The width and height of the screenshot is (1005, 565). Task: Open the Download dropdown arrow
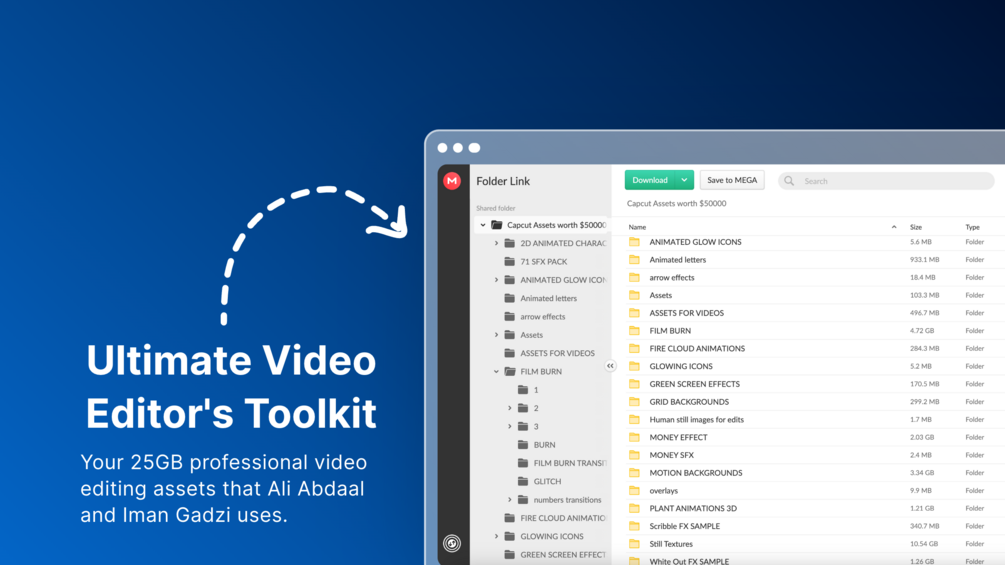(685, 180)
